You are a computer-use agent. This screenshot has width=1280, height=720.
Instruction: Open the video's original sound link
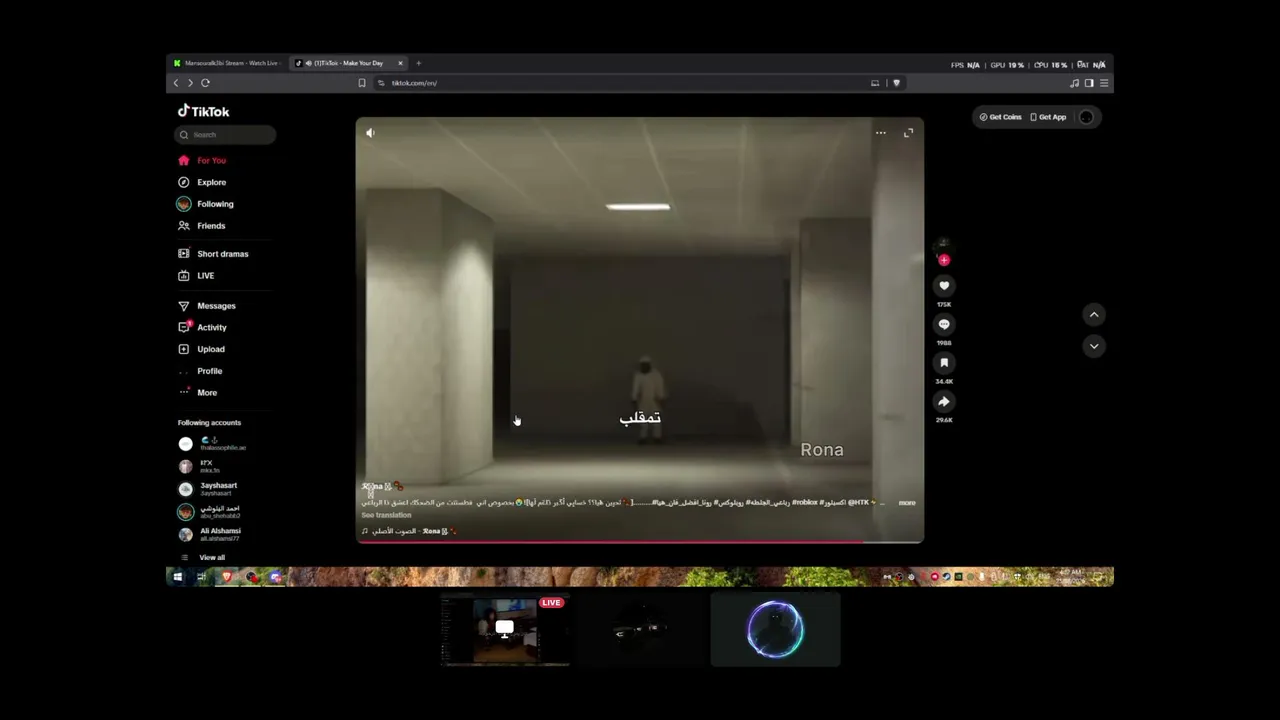(x=409, y=531)
